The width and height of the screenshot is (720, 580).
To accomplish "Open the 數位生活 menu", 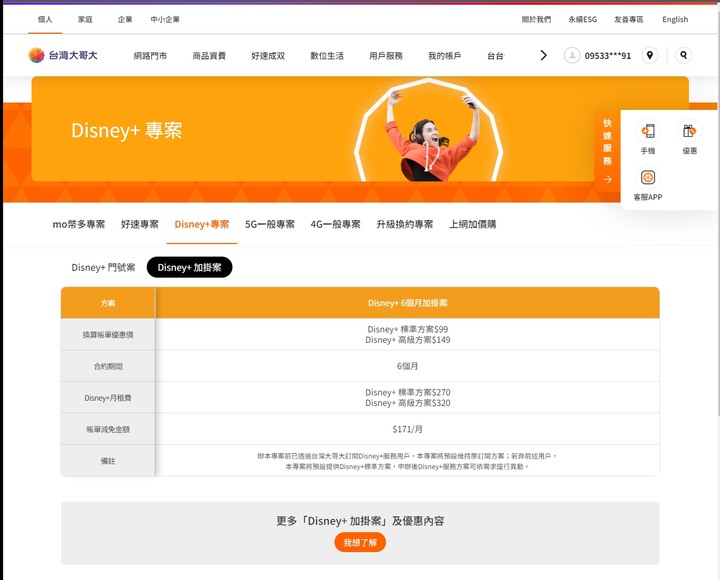I will (x=327, y=56).
